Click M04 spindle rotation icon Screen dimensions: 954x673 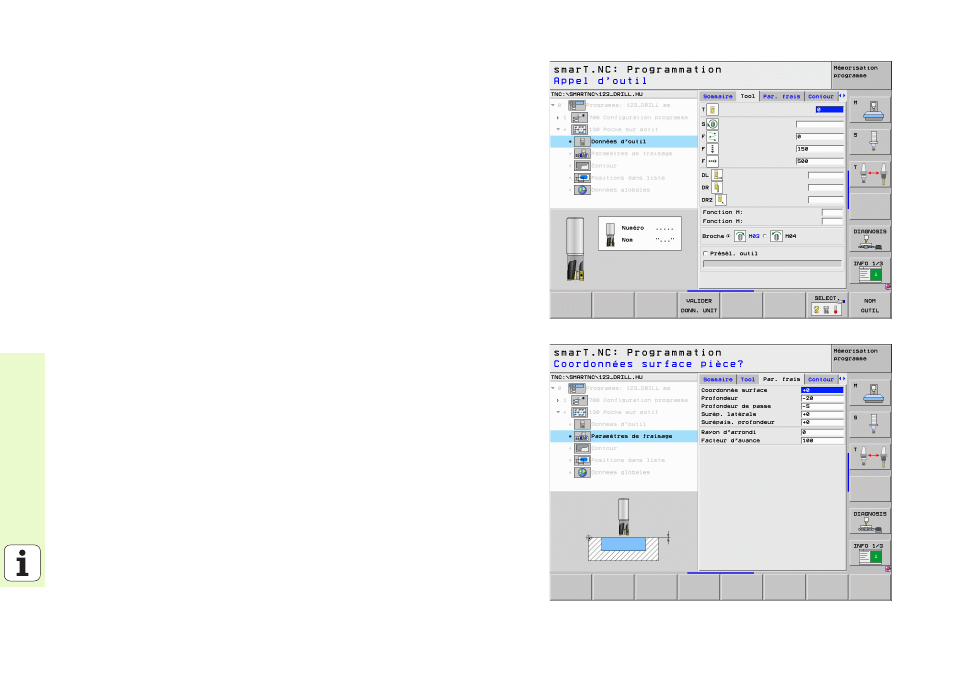[776, 236]
